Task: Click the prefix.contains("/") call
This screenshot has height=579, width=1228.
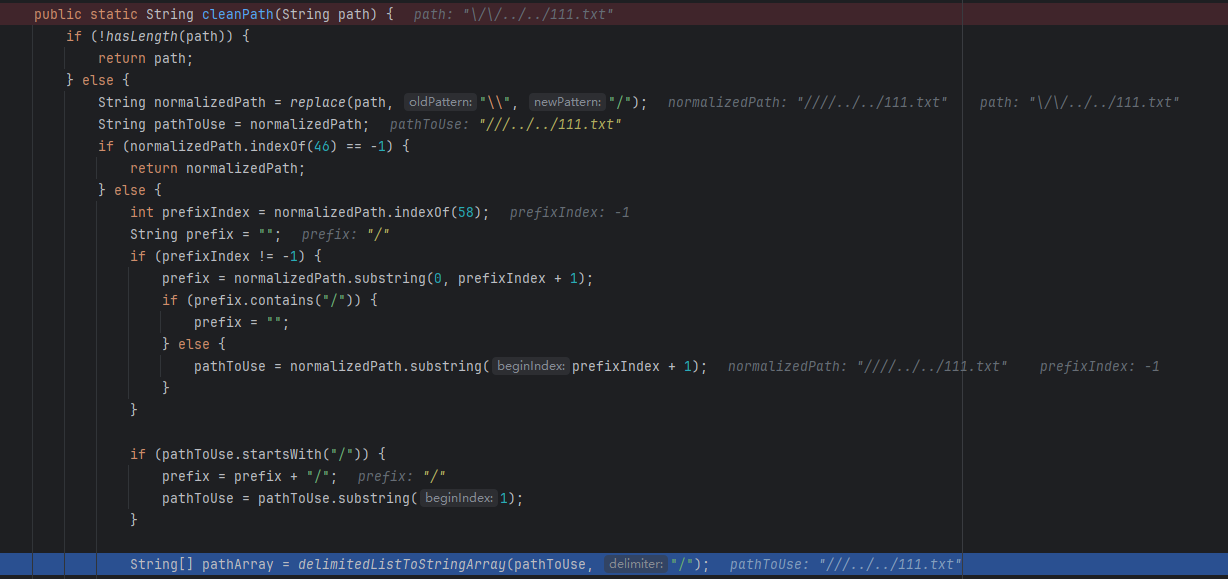Action: (281, 300)
